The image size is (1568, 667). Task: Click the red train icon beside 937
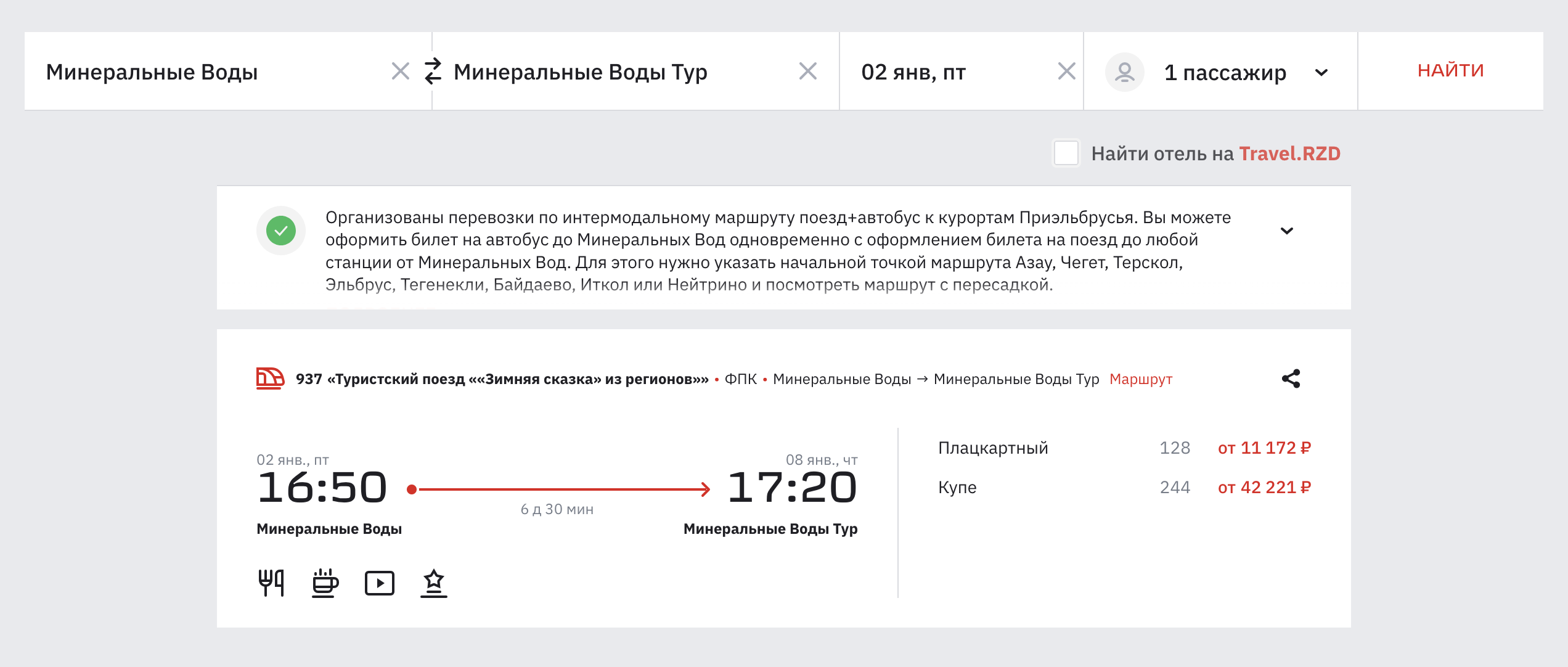tap(270, 379)
